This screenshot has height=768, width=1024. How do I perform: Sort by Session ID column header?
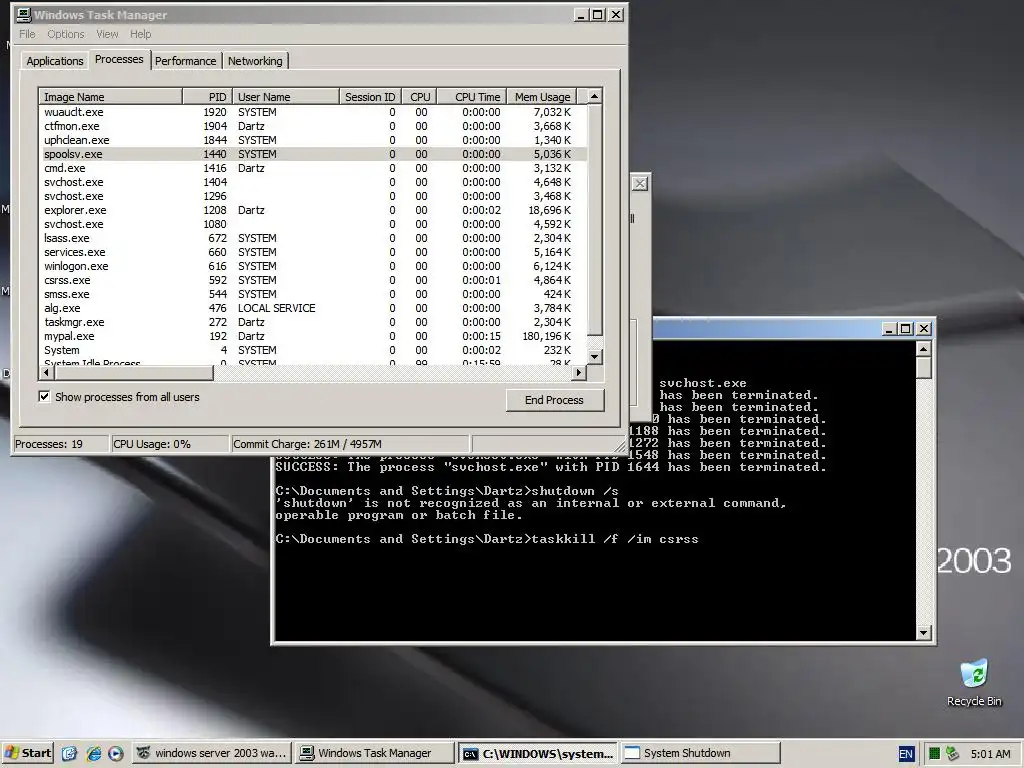[370, 97]
